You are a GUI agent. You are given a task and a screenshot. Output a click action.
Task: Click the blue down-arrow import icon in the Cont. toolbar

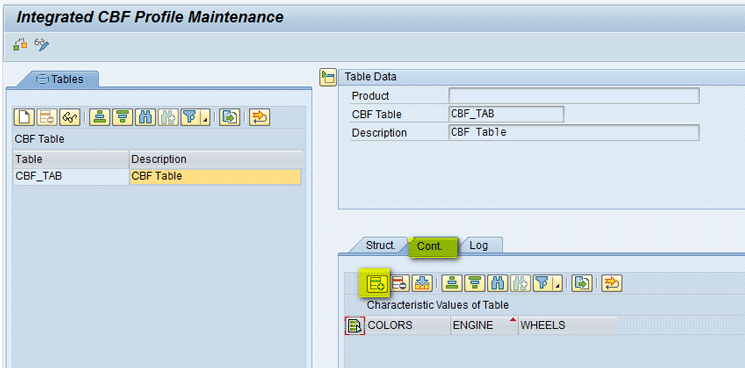tap(421, 283)
